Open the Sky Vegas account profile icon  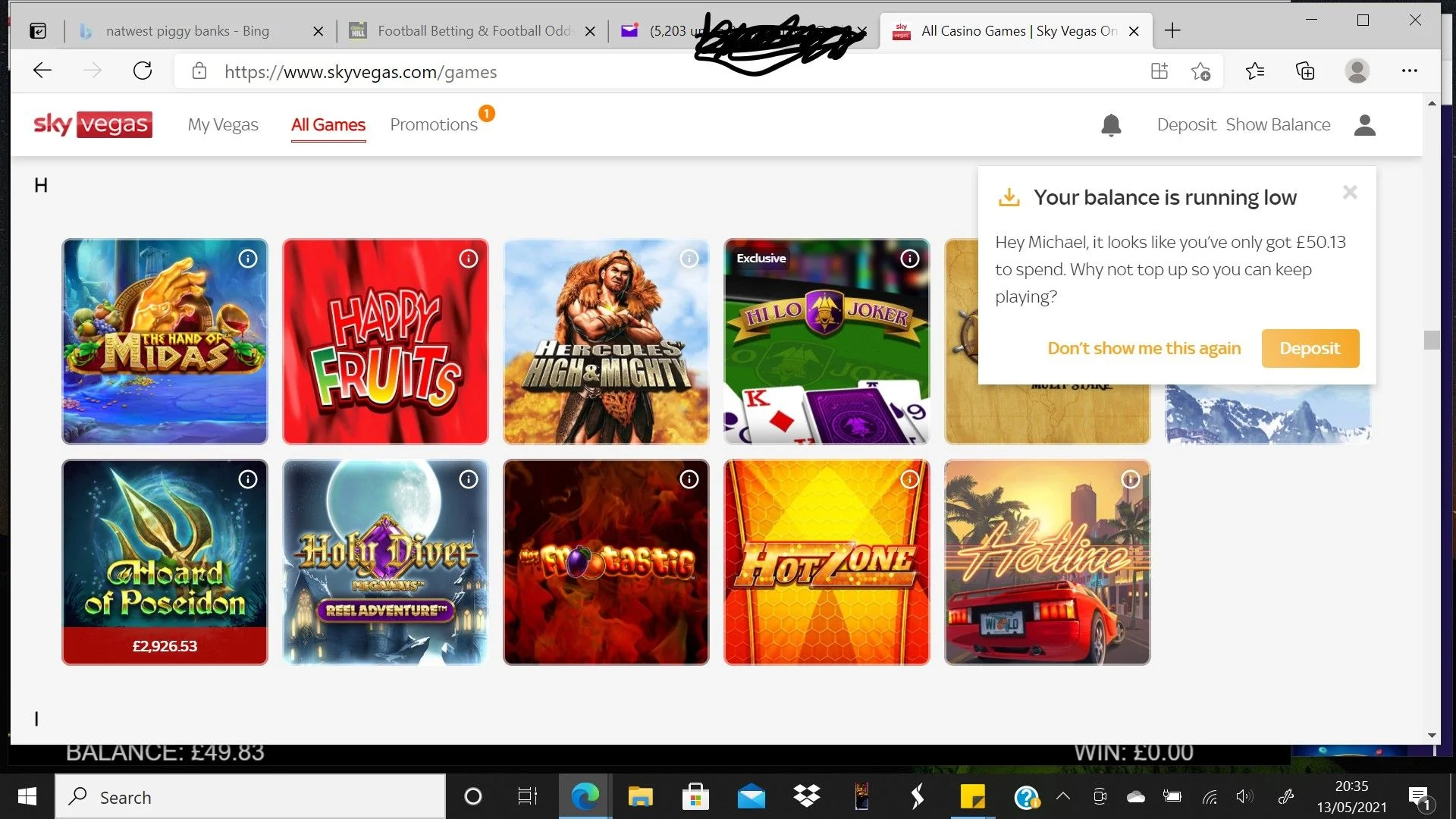(1365, 125)
